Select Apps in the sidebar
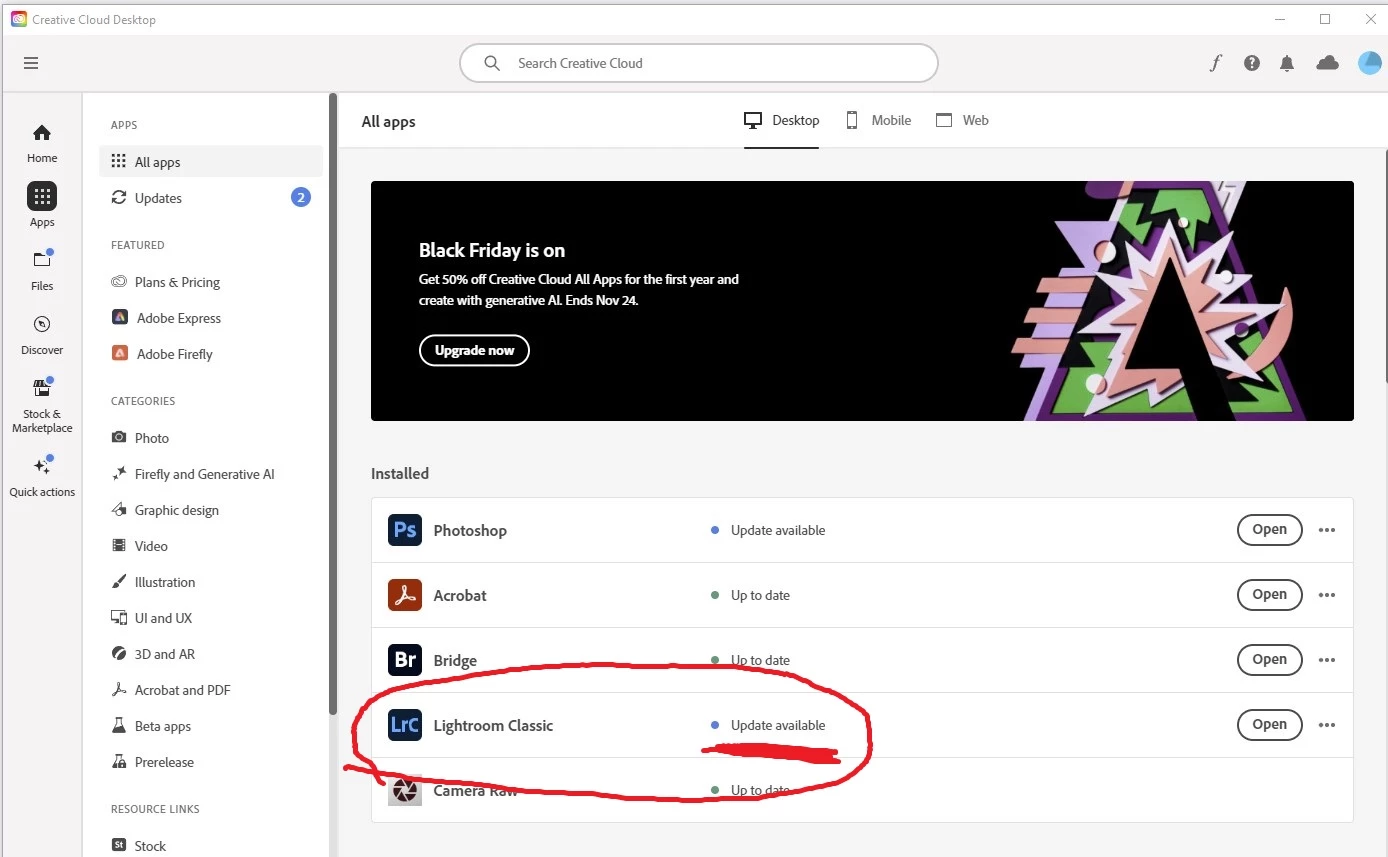 42,205
